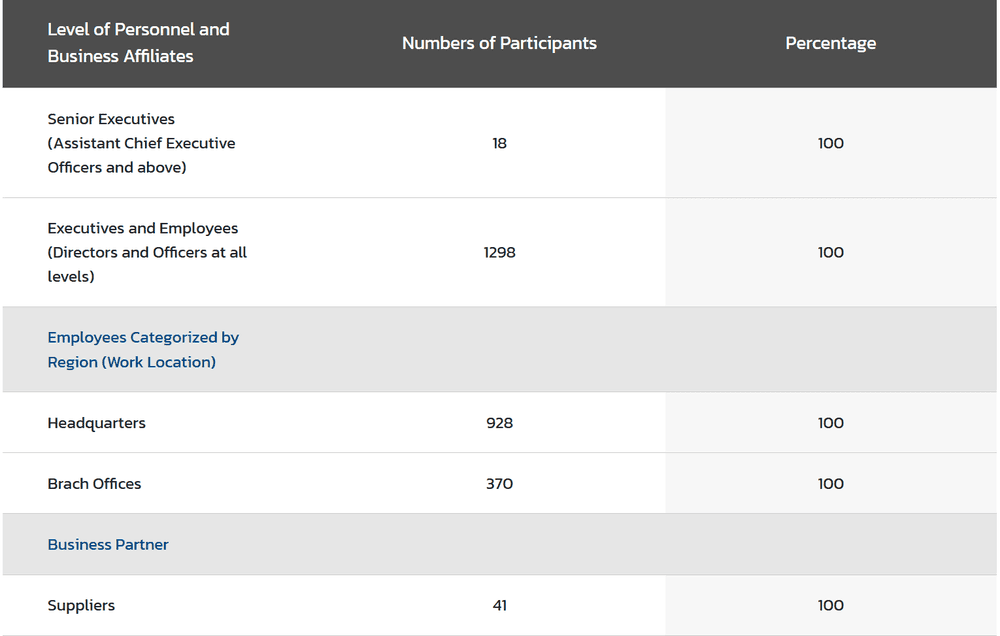Click the 'Numbers of Participants' column header

[x=499, y=43]
